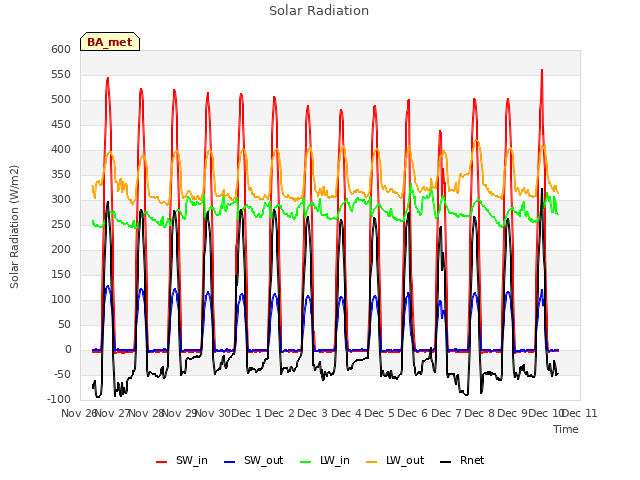This screenshot has width=640, height=480.
Task: Toggle the LW_out legend entry
Action: (x=395, y=460)
